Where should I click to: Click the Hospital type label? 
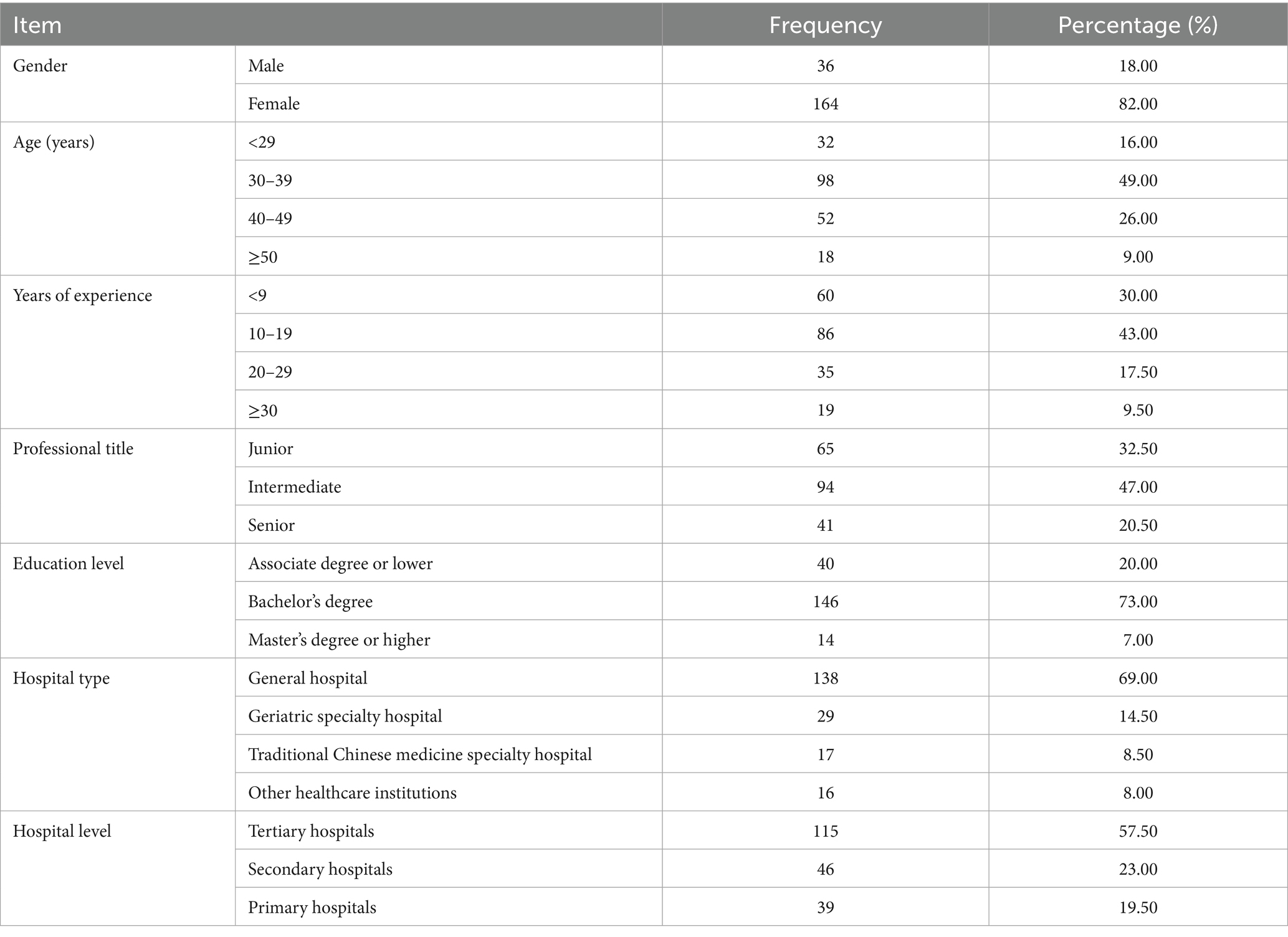pyautogui.click(x=61, y=678)
